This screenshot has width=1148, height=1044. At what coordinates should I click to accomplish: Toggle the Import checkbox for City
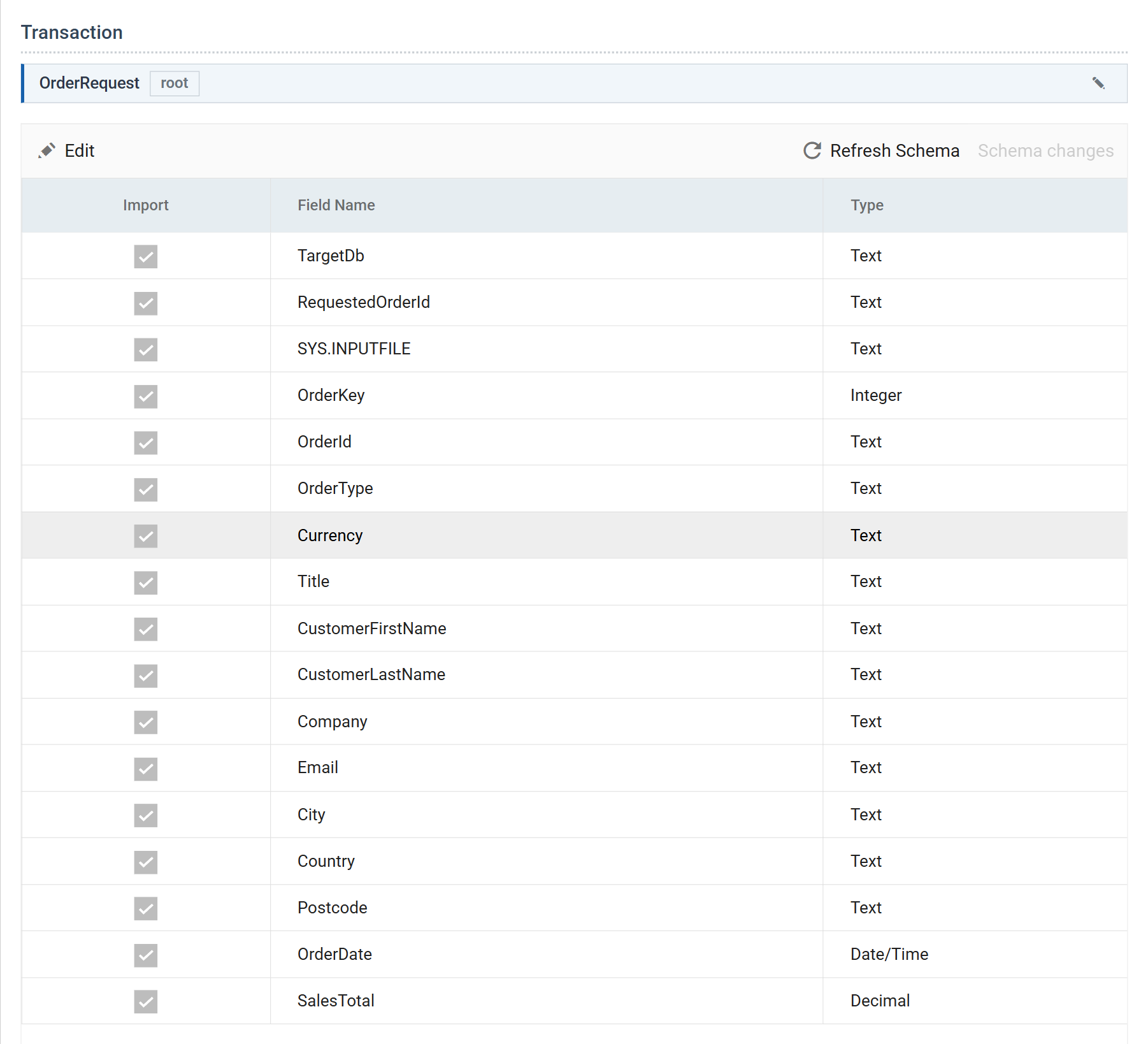(x=146, y=815)
